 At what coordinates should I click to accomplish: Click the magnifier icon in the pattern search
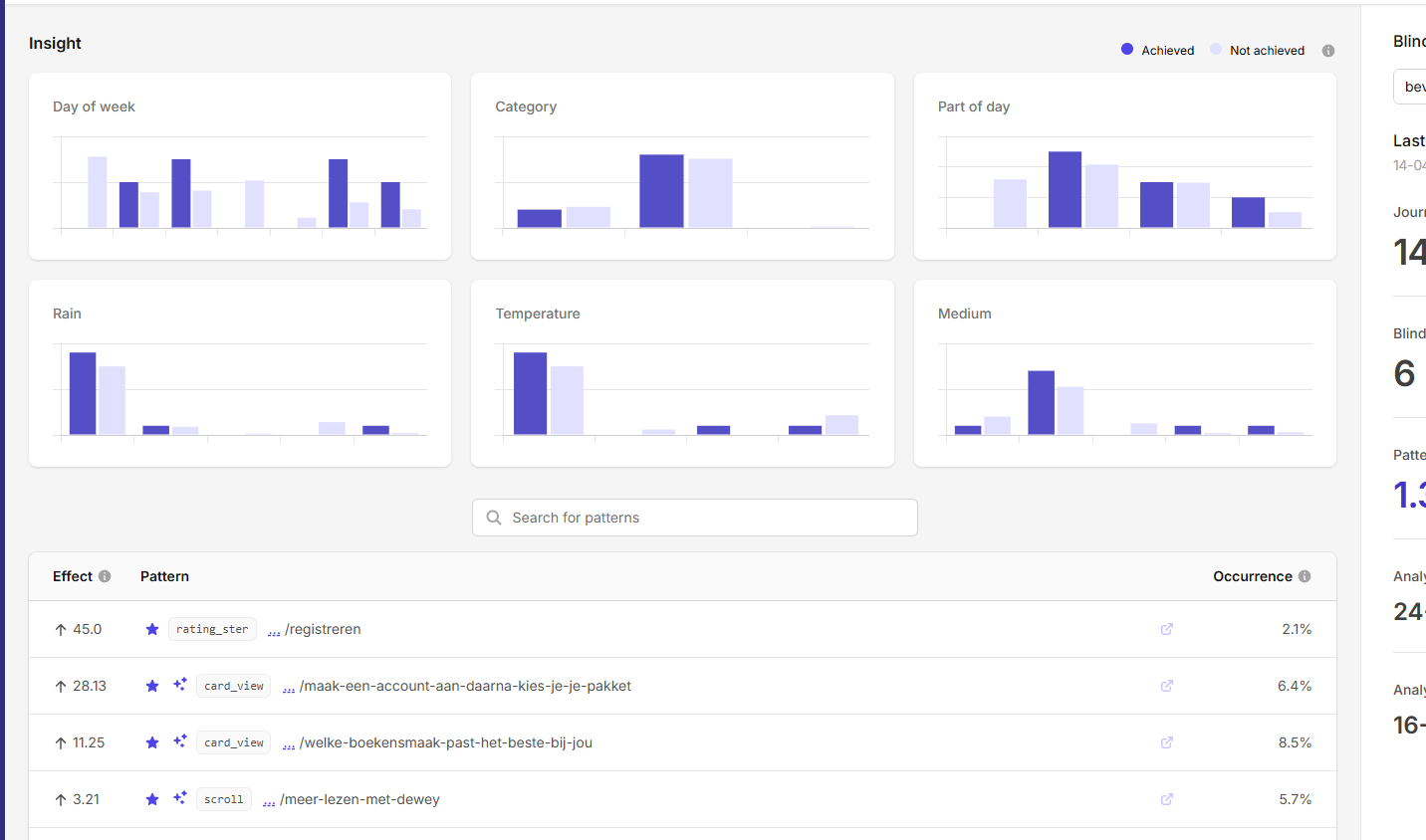point(494,518)
